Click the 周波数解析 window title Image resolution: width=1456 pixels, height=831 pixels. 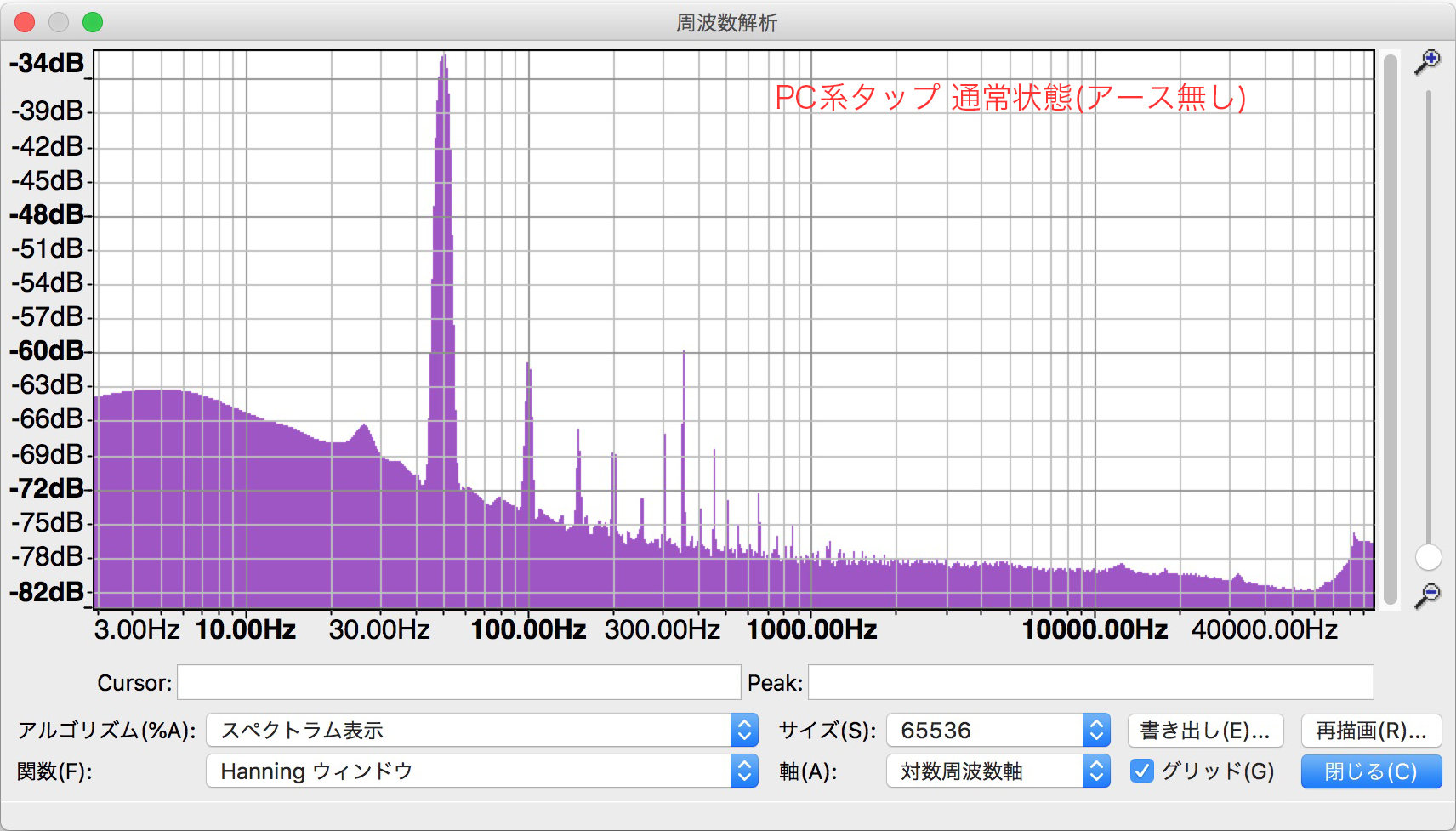(726, 23)
